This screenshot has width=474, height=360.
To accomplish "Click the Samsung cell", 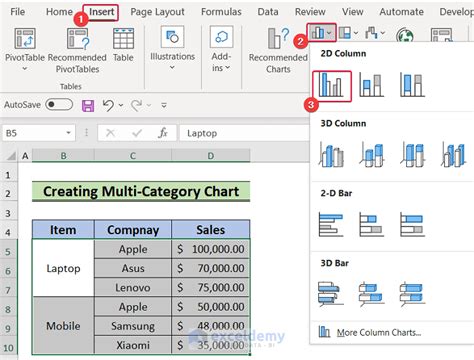I will (133, 326).
